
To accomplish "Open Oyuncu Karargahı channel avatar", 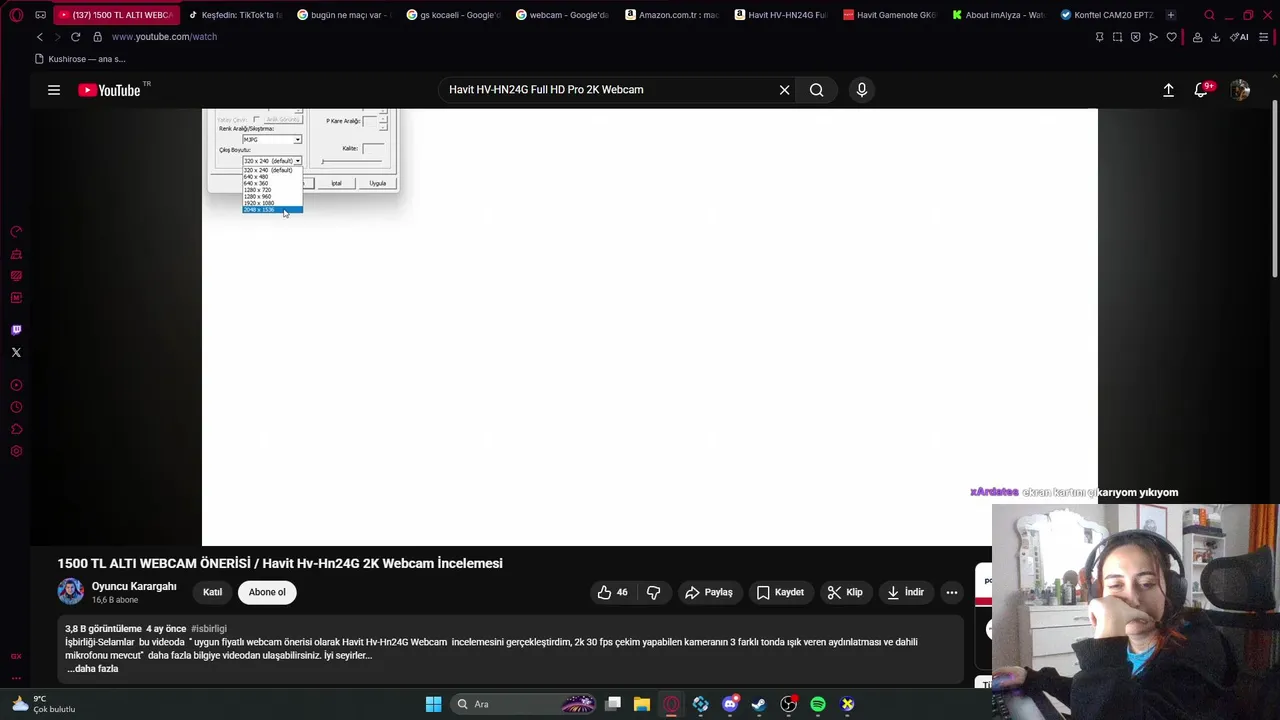I will [x=71, y=591].
